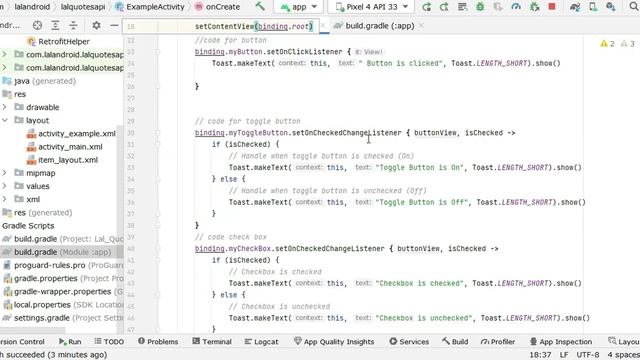Change UTF-8 file encoding in status bar
640x360 pixels.
tap(588, 355)
